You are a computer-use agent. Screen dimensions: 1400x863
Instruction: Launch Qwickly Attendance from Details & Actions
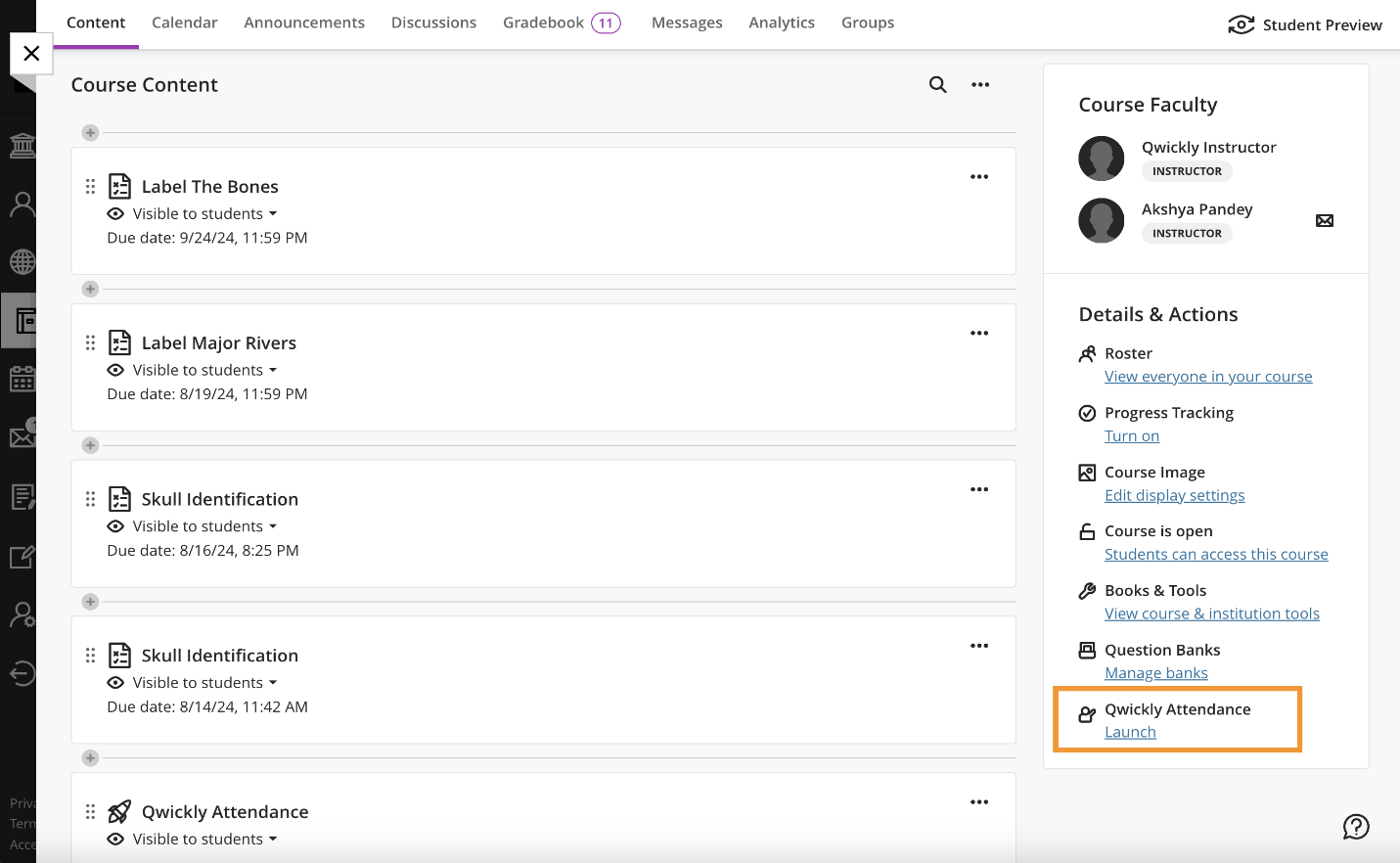1130,732
